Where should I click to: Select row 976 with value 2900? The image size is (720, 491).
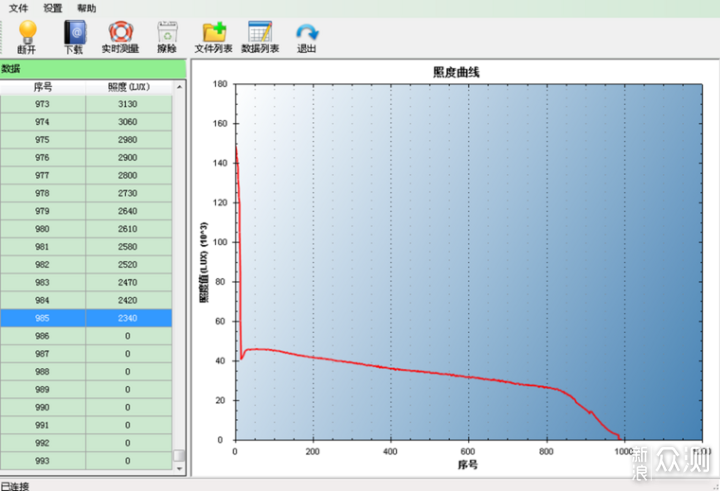[x=86, y=158]
